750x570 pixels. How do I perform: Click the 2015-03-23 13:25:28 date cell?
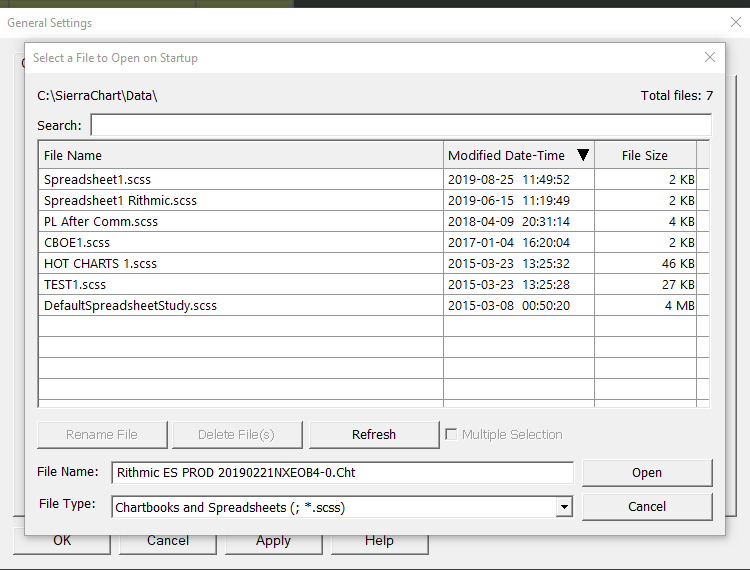[x=518, y=285]
